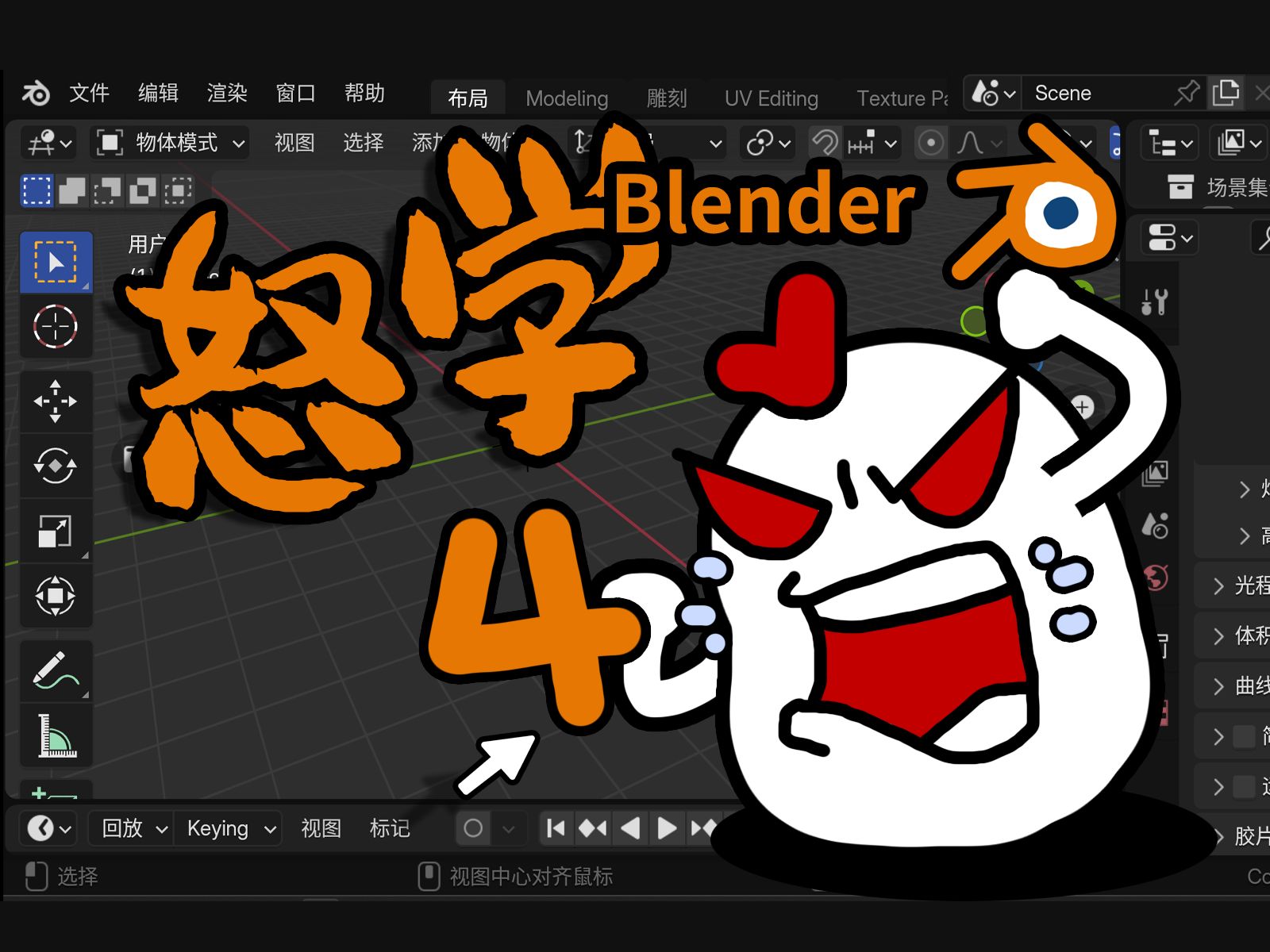
Task: Open the Scene properties tab icon
Action: [x=1155, y=524]
